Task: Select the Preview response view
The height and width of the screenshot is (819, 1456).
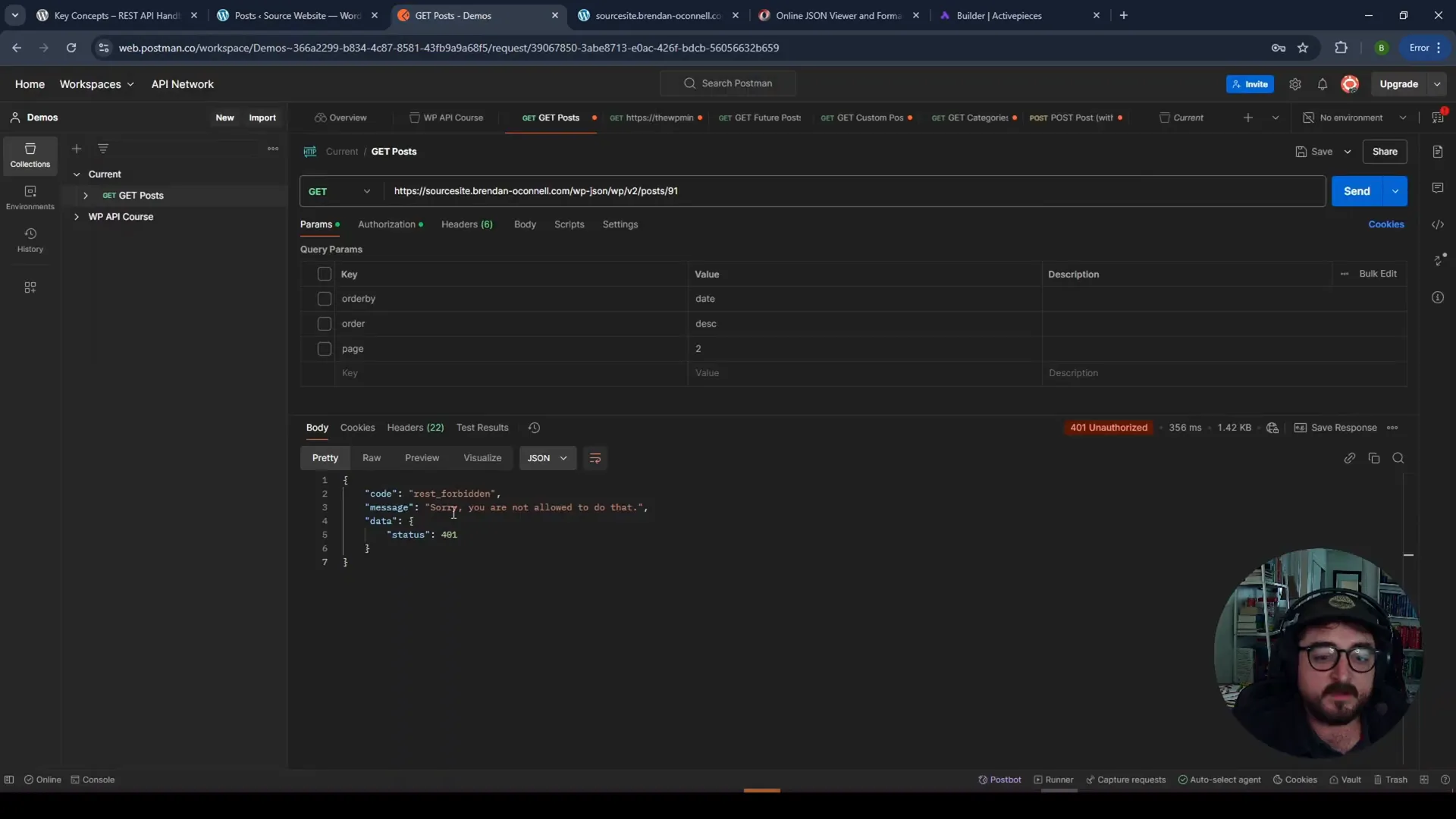Action: (422, 458)
